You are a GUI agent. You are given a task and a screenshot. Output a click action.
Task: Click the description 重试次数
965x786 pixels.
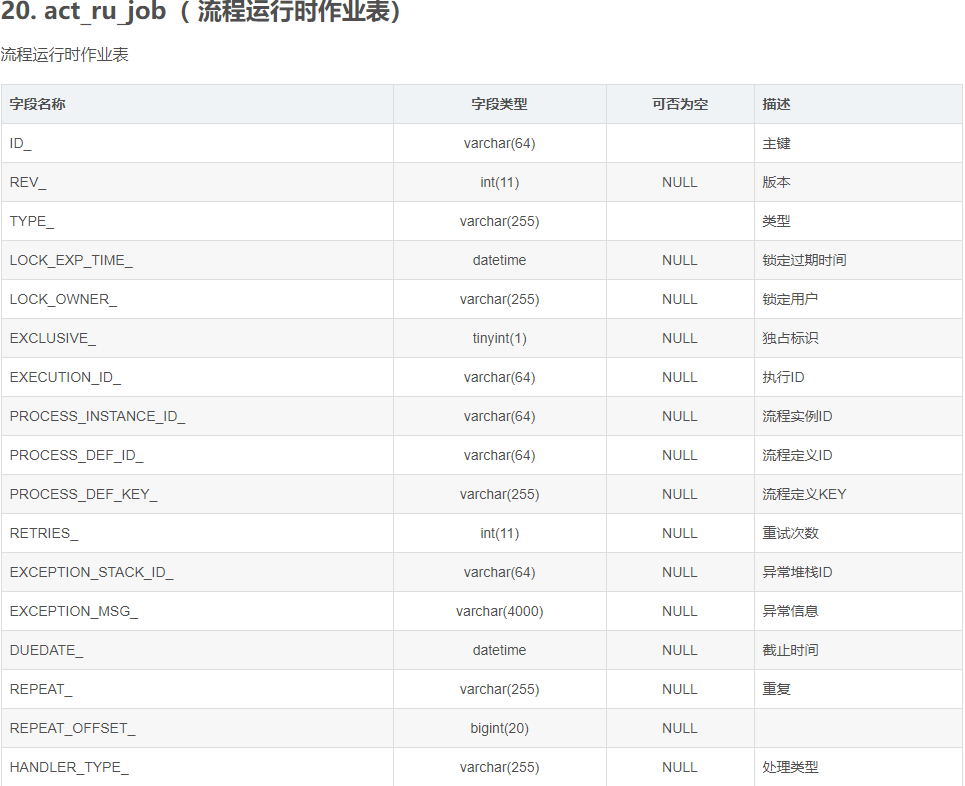790,533
